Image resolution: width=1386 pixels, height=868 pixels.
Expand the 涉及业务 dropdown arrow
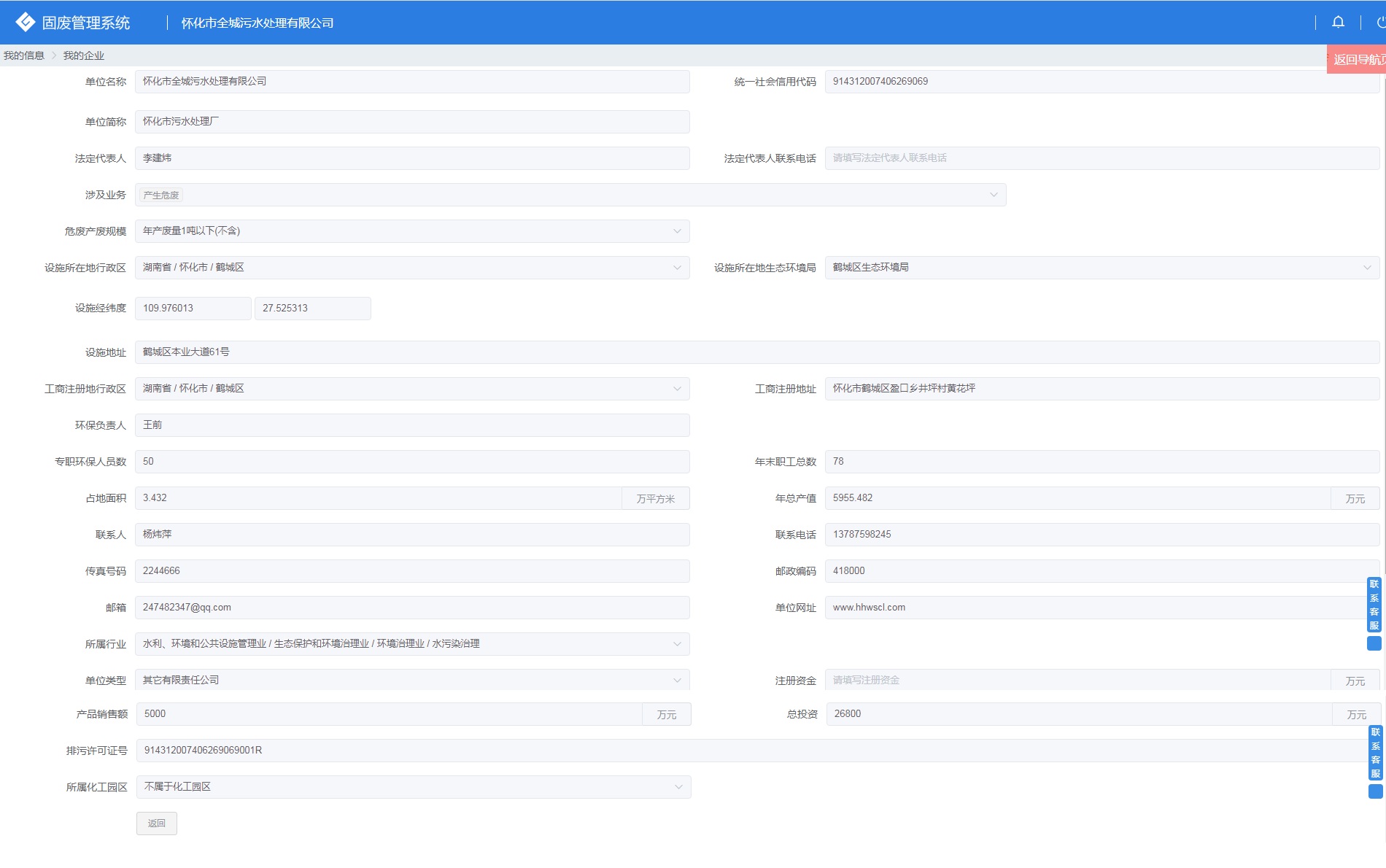tap(993, 195)
